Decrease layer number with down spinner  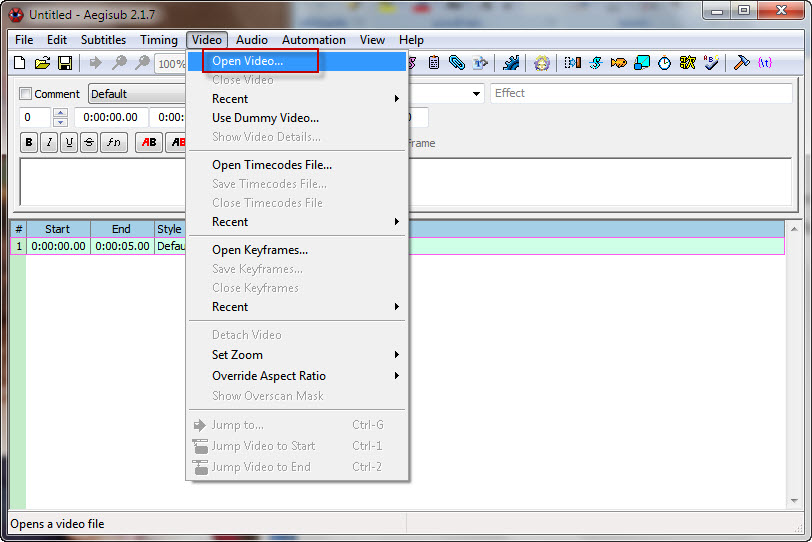[61, 122]
